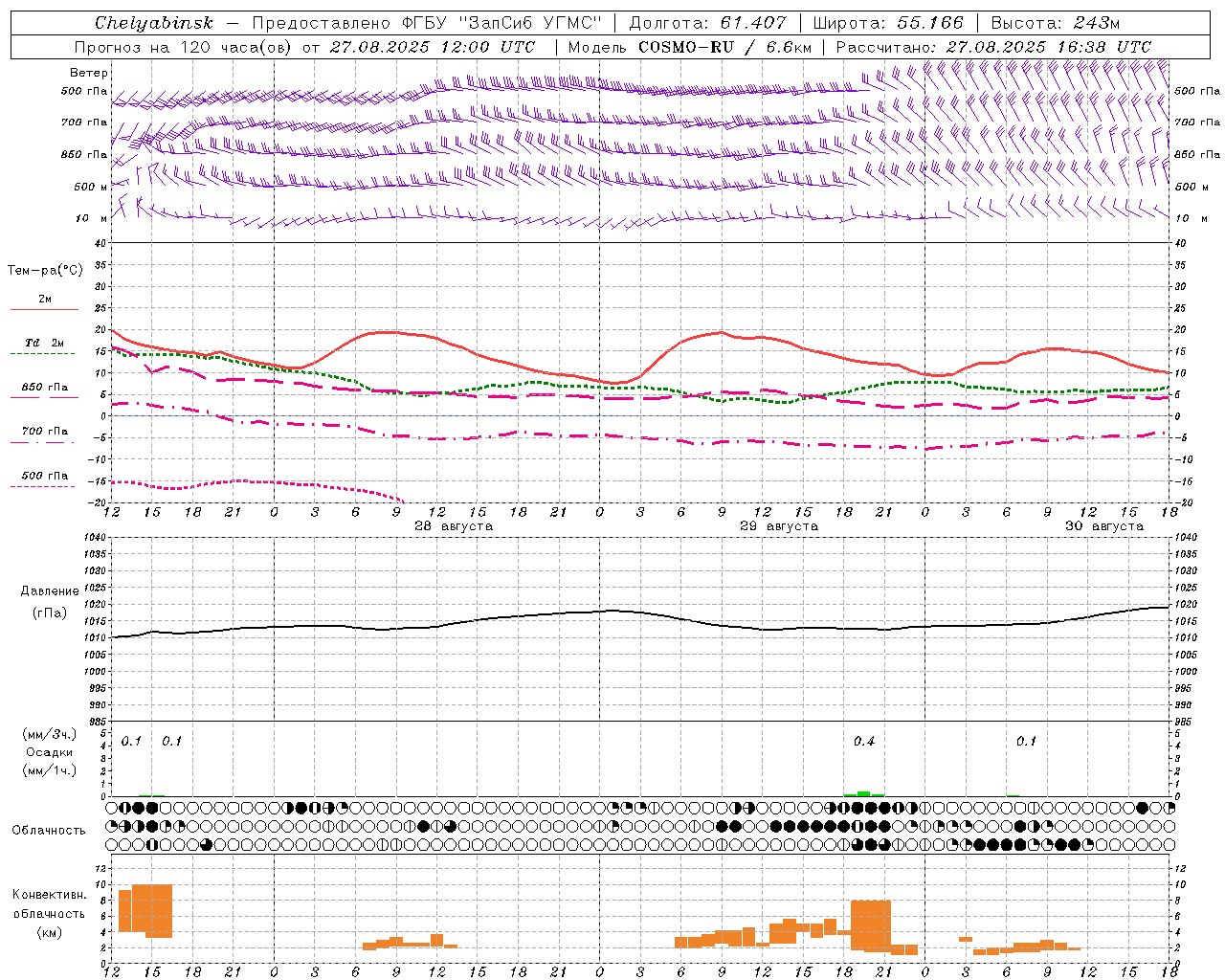
Task: Click the '(мм/1ч.)' precipitation unit label
Action: point(49,770)
